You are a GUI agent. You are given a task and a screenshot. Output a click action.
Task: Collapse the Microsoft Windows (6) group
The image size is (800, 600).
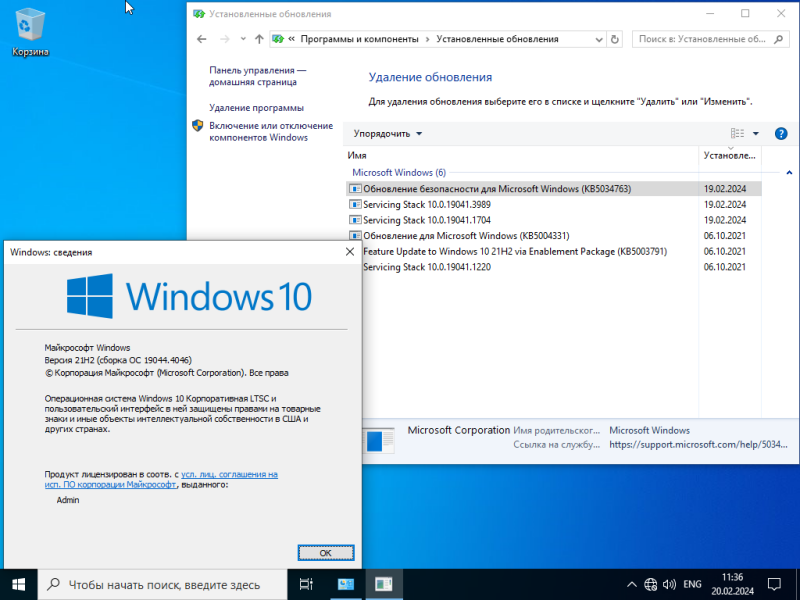[789, 173]
